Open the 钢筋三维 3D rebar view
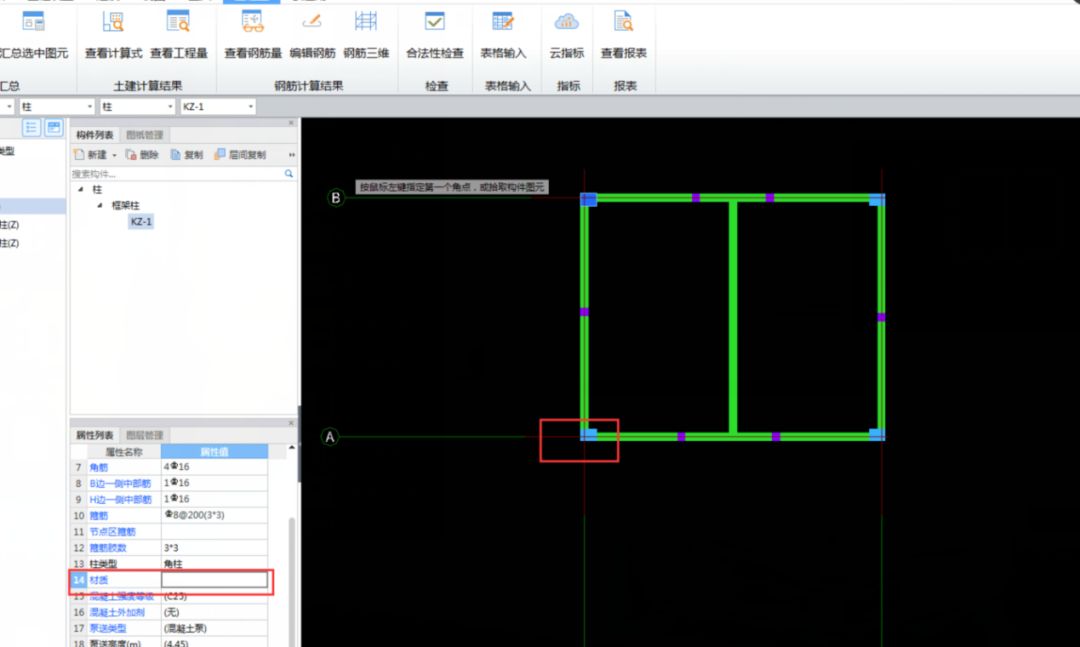The image size is (1080, 647). pos(366,32)
